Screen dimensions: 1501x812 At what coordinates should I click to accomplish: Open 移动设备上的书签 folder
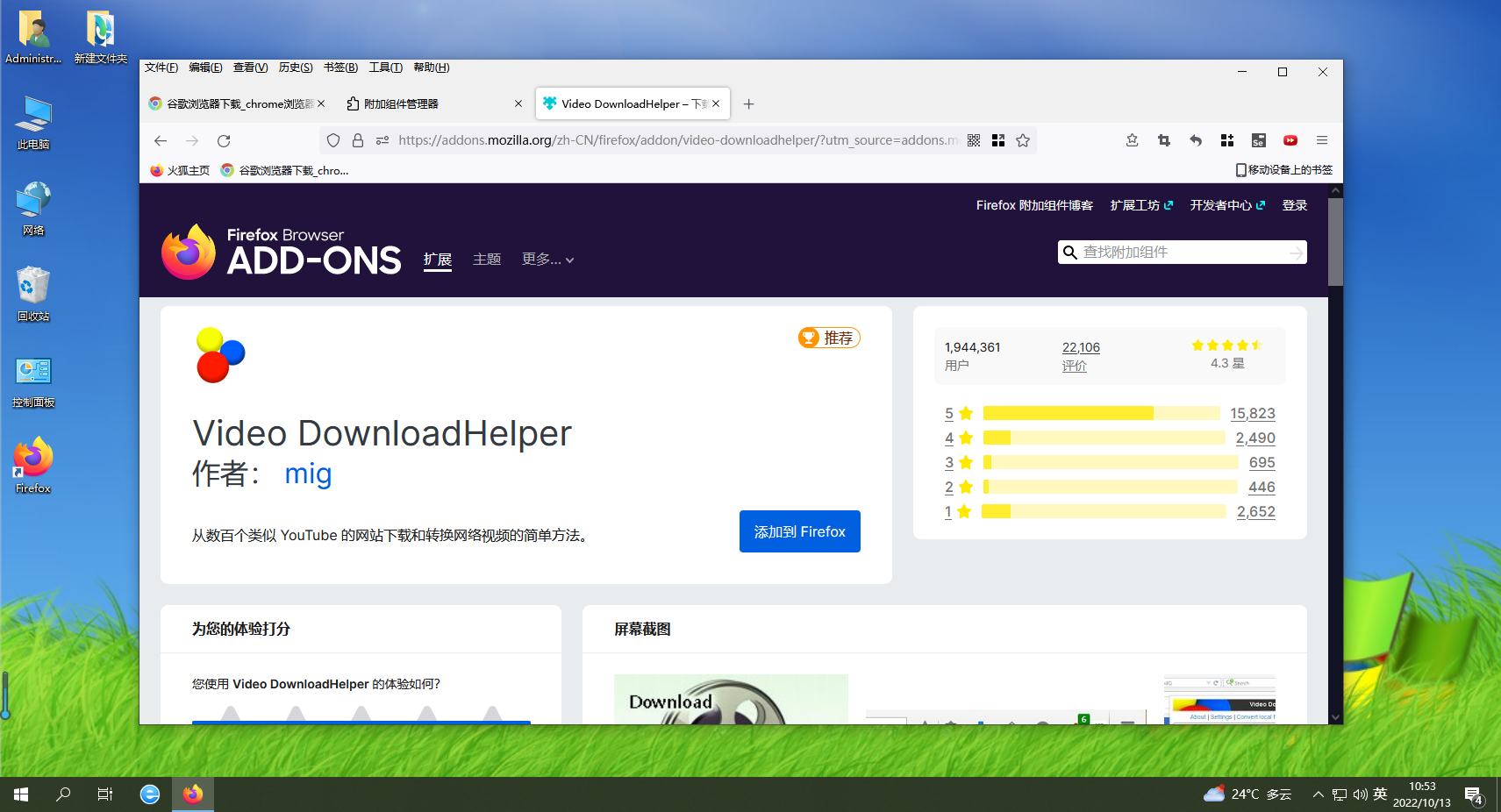[1284, 170]
